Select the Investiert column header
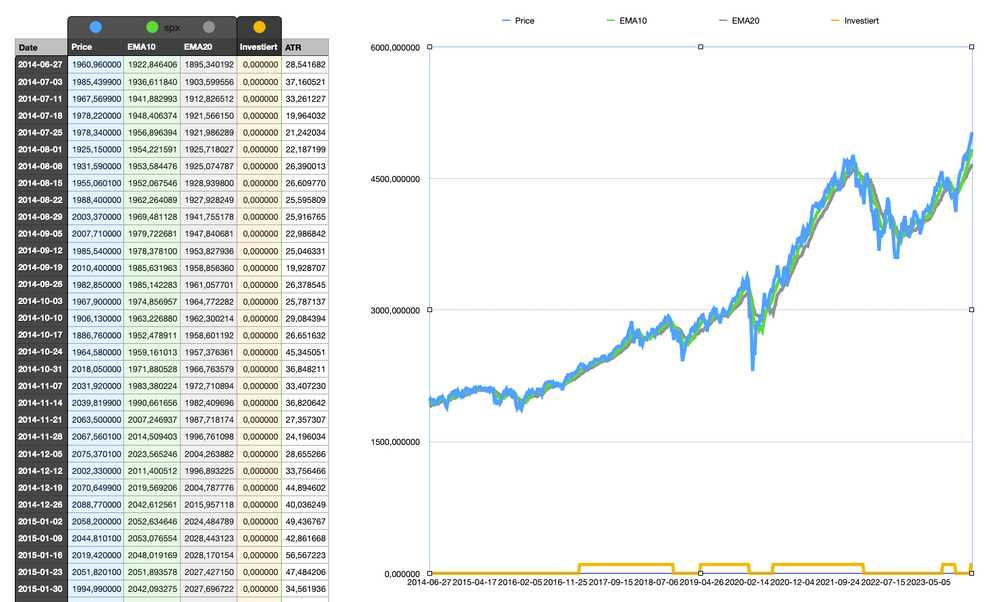The width and height of the screenshot is (999, 602). click(x=259, y=47)
